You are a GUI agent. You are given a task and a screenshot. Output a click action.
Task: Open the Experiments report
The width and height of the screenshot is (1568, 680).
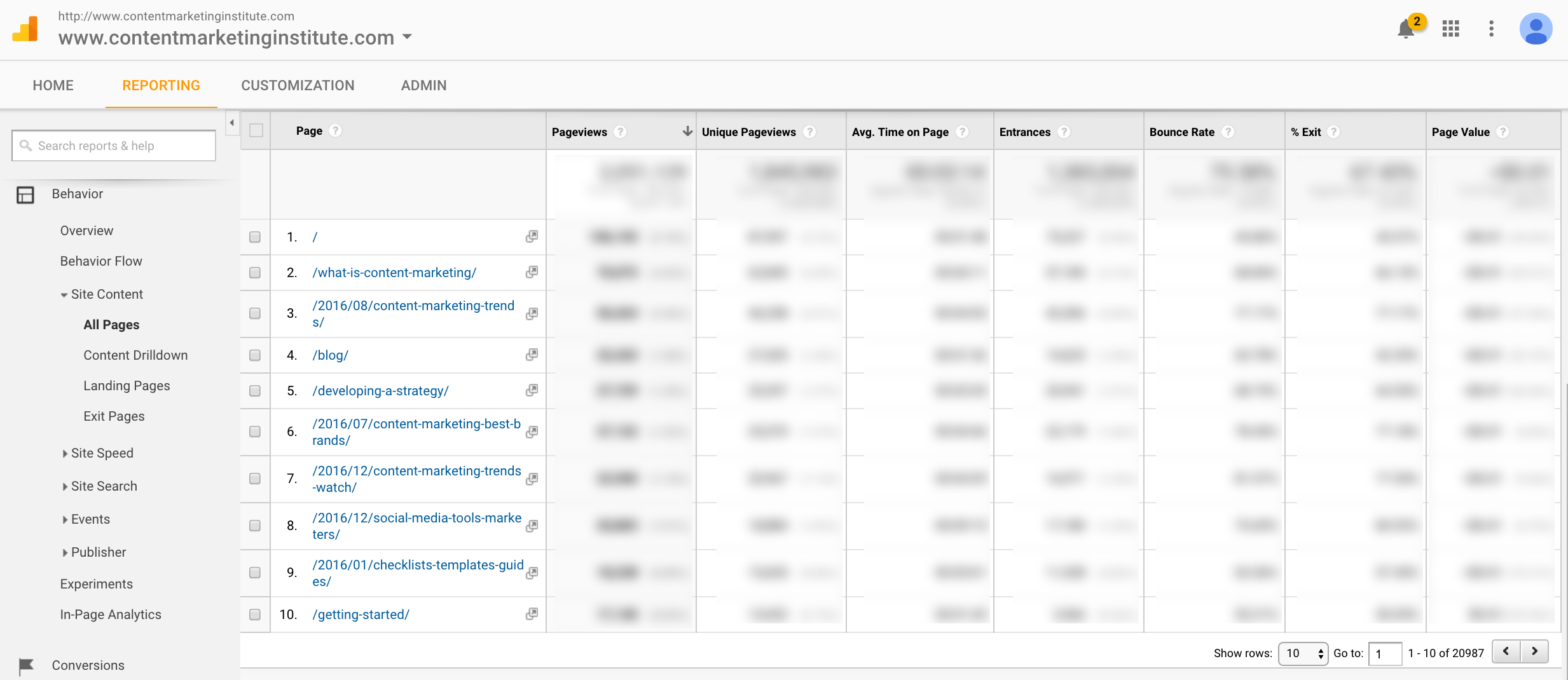pos(97,584)
